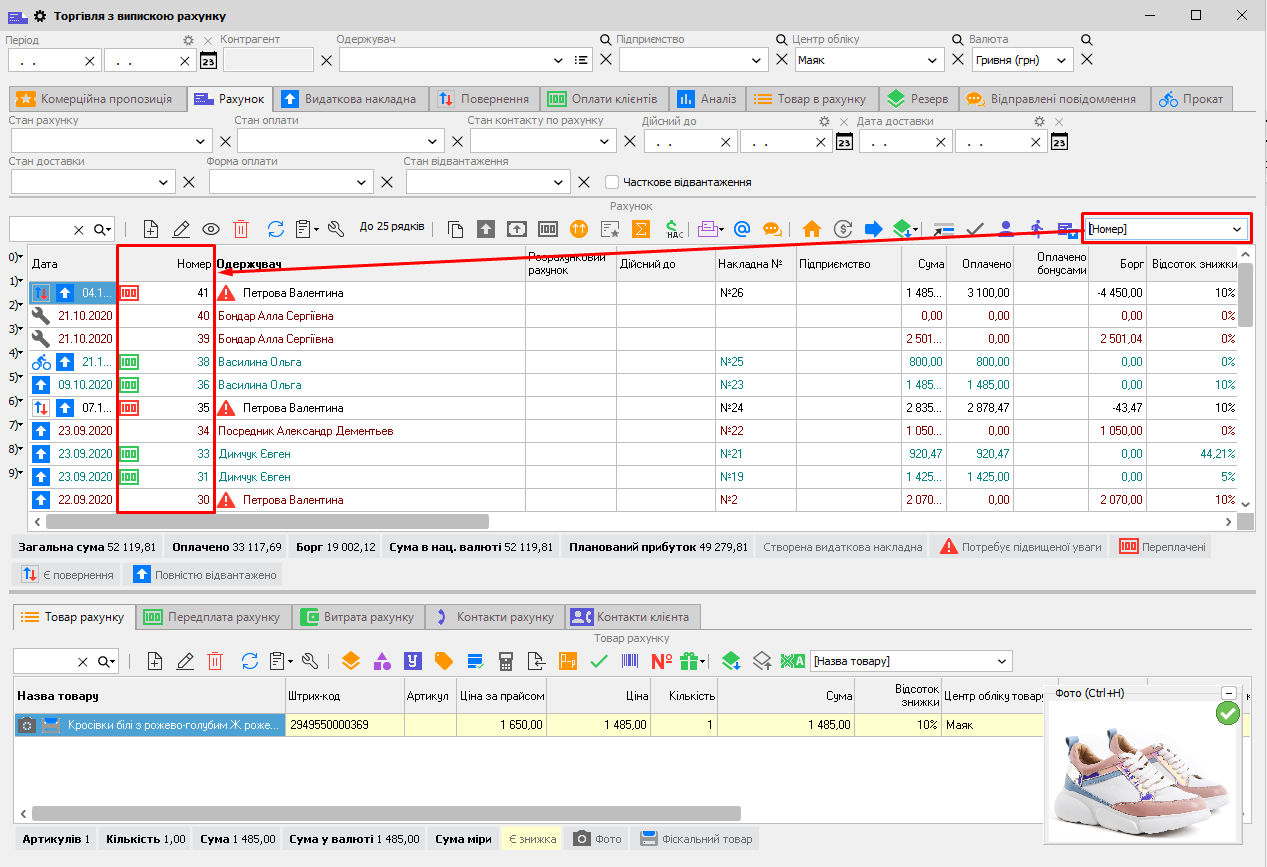The image size is (1267, 867).
Task: Switch to the Оплати клієнтів tab
Action: 603,99
